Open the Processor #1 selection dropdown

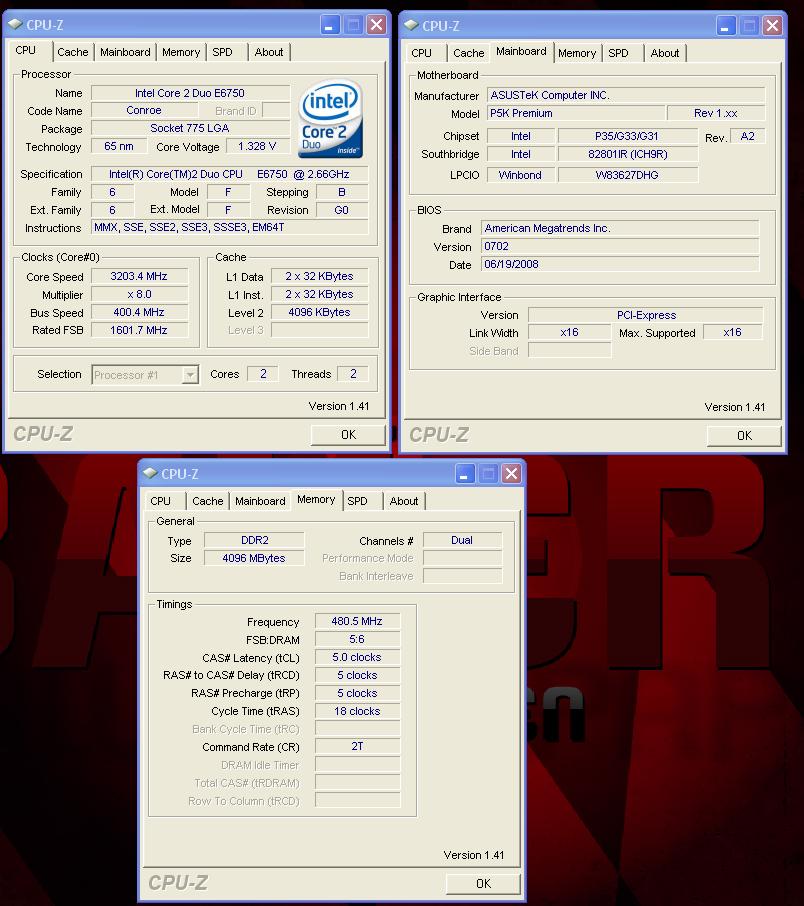190,375
